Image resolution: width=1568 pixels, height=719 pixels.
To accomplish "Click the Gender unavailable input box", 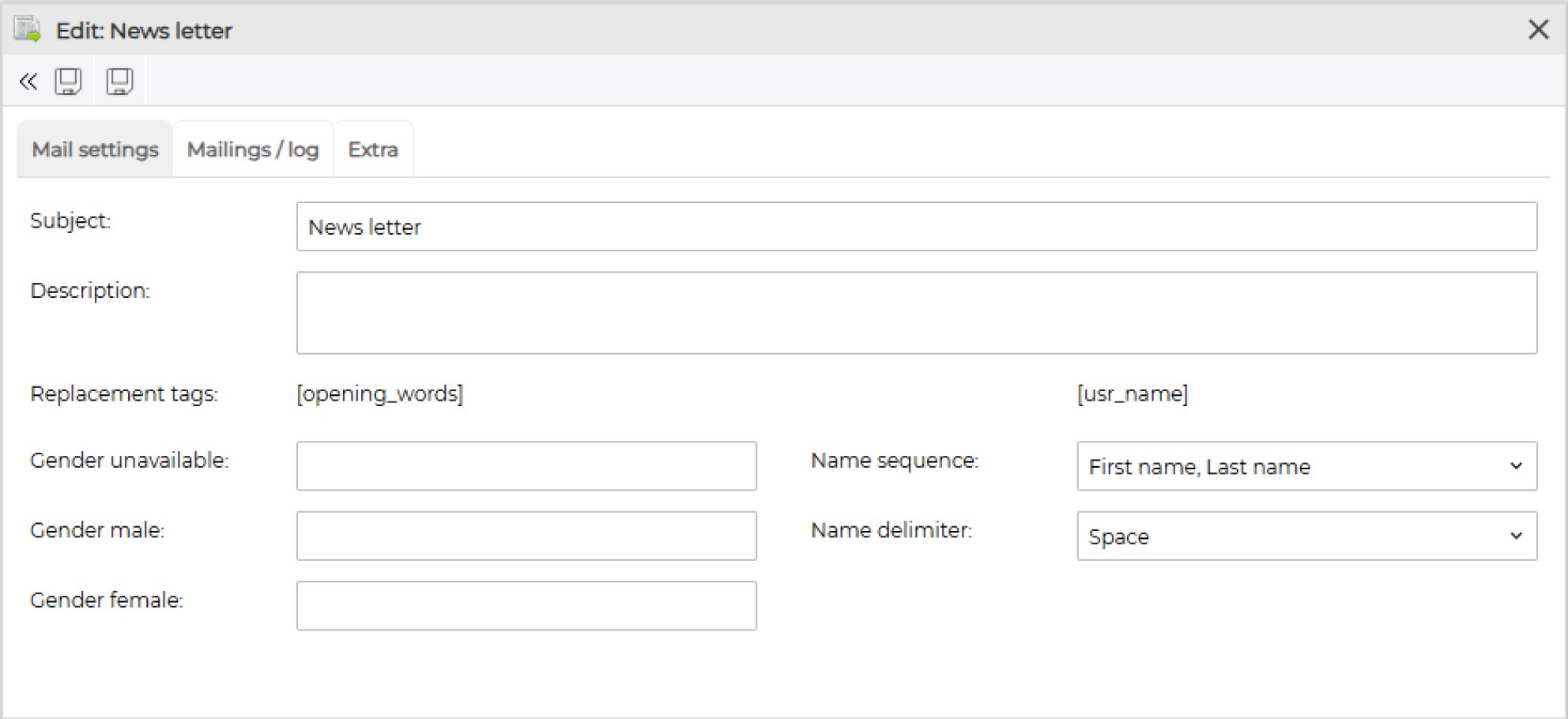I will 526,466.
